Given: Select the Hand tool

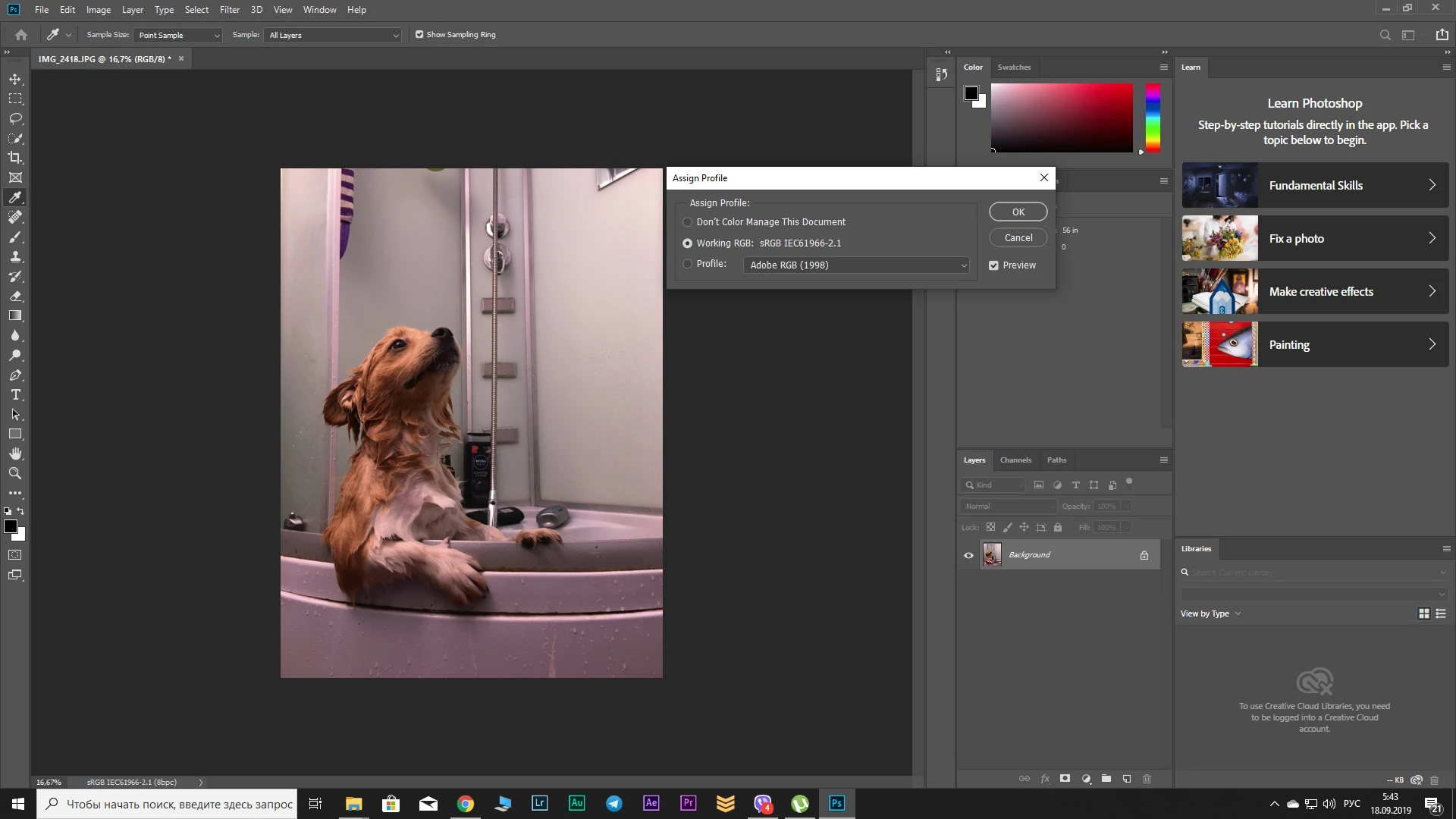Looking at the screenshot, I should (15, 453).
